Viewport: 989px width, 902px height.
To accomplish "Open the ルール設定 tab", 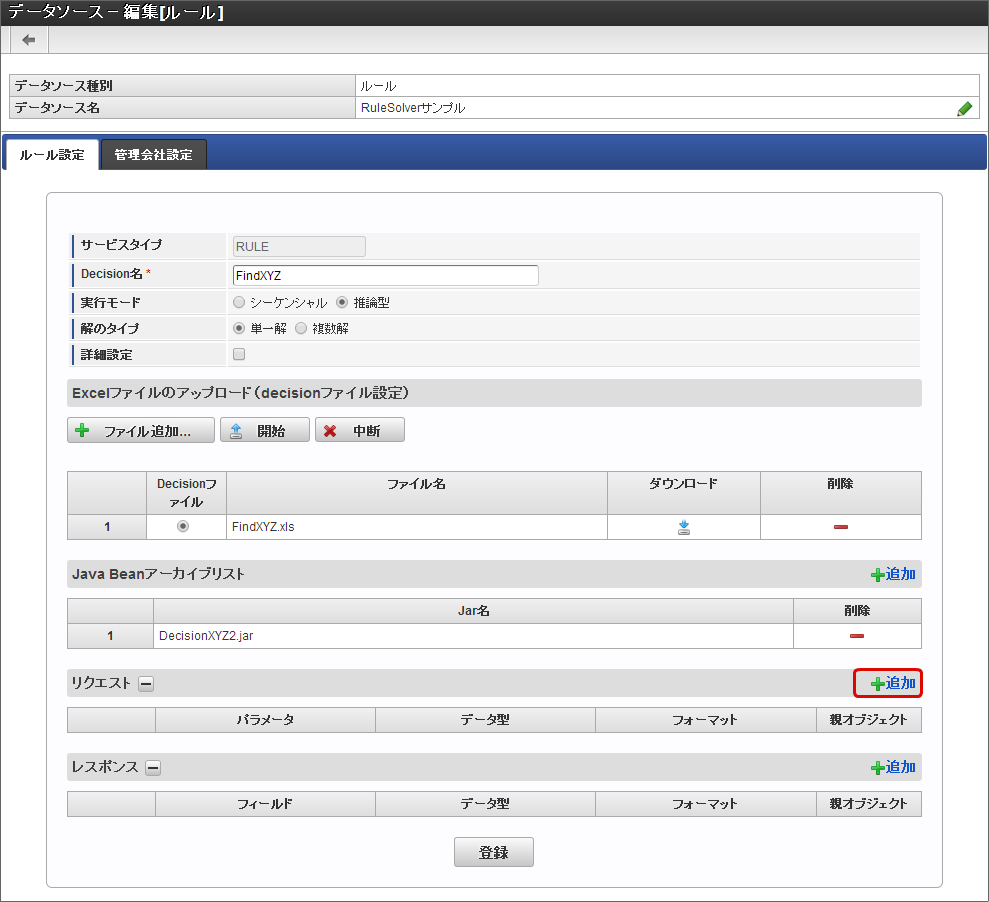I will (x=52, y=155).
